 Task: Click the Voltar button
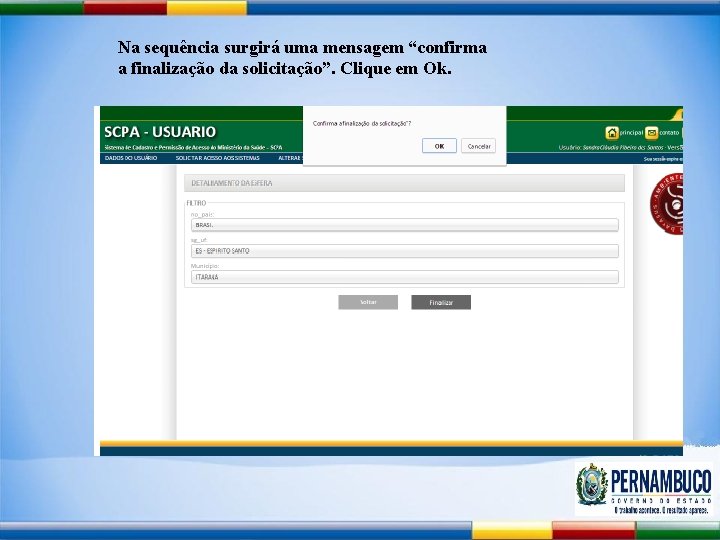click(x=368, y=302)
